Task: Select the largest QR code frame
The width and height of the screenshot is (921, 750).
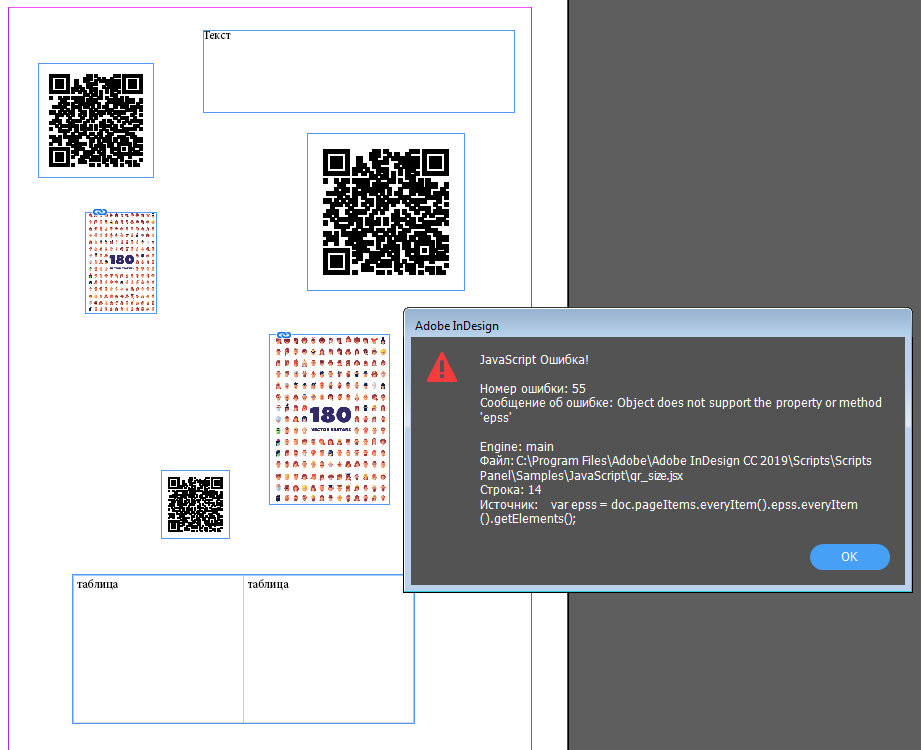Action: [386, 212]
